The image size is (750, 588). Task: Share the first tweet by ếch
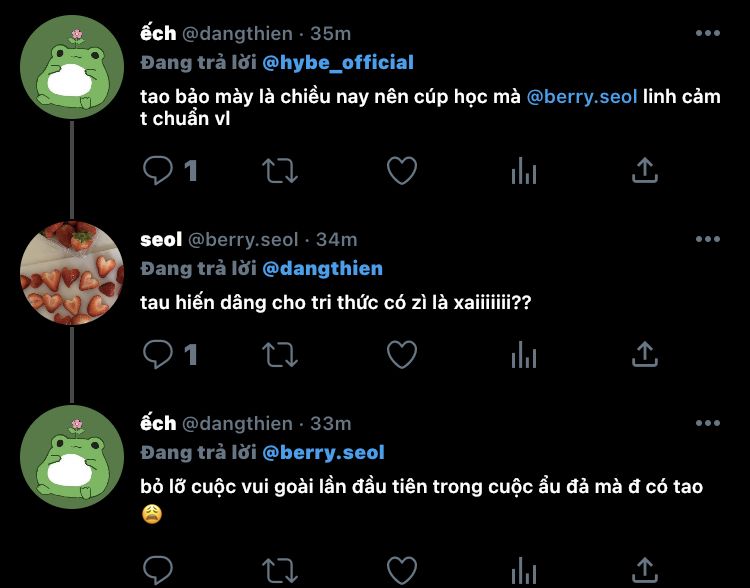click(x=645, y=171)
